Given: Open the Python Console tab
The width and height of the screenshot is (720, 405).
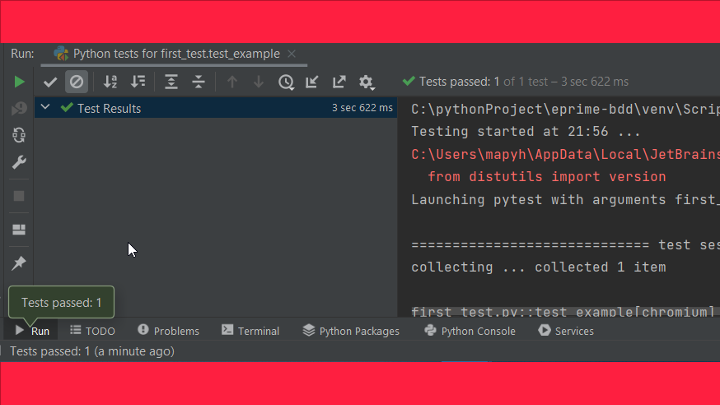Looking at the screenshot, I should click(x=470, y=331).
